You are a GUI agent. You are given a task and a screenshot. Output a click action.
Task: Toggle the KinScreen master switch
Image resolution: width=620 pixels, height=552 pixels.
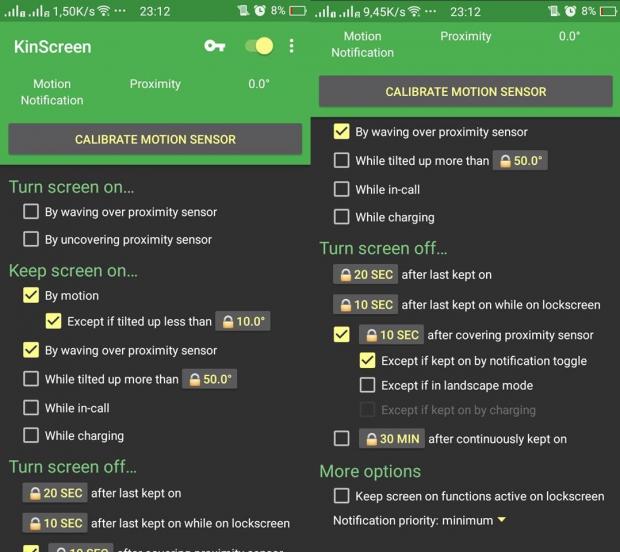(x=259, y=46)
